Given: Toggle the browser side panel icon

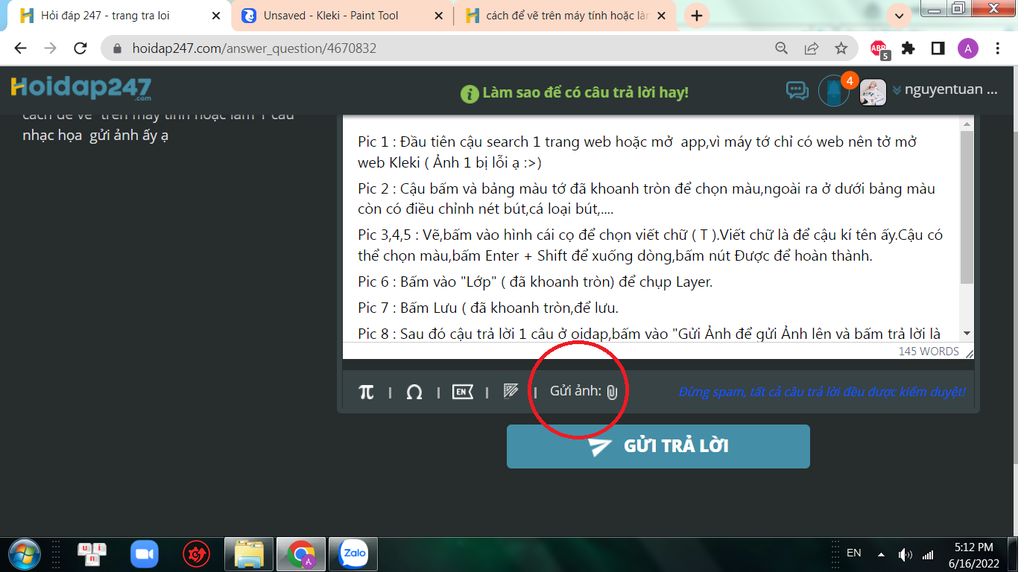Looking at the screenshot, I should [x=938, y=48].
